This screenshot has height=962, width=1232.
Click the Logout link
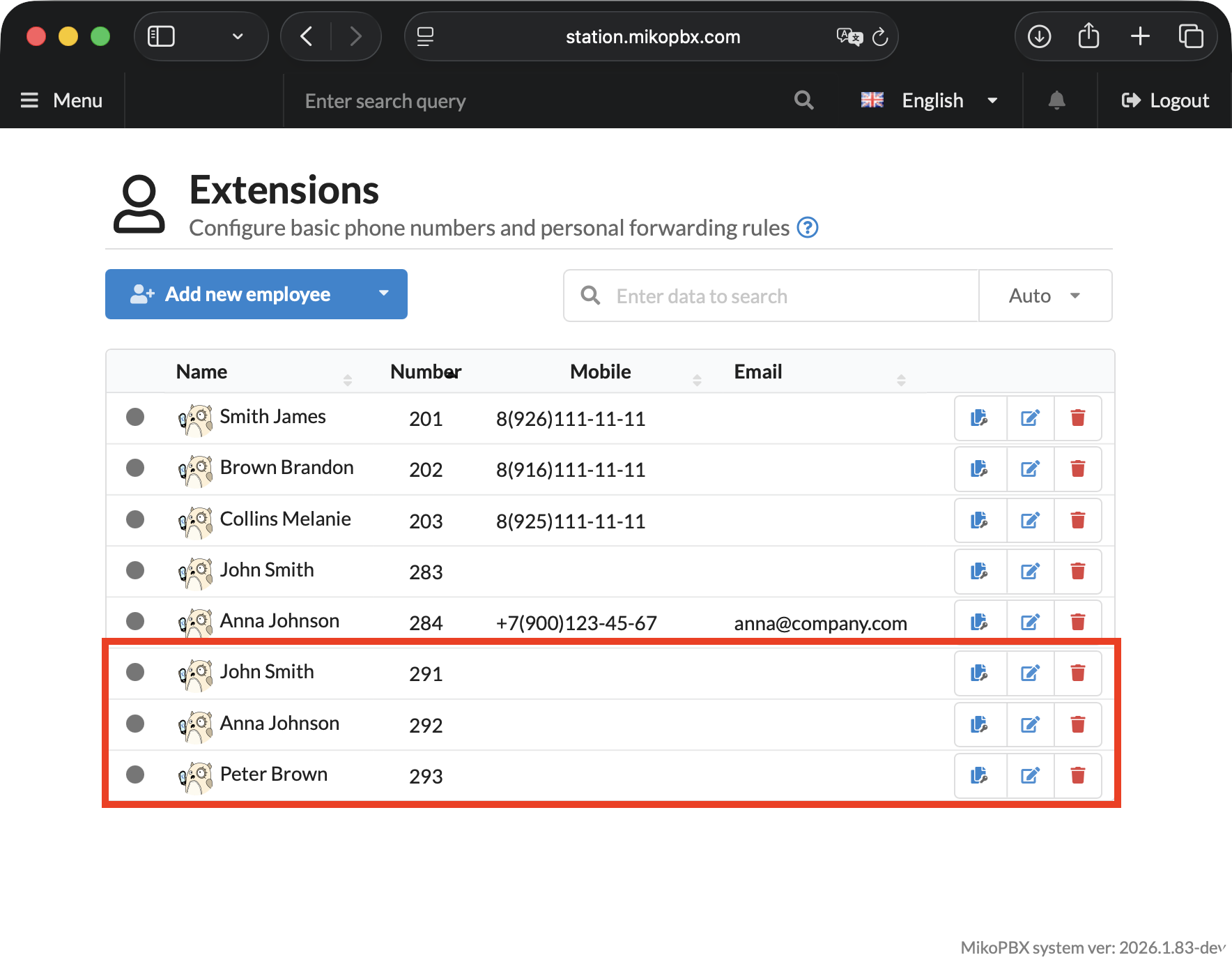pyautogui.click(x=1165, y=100)
